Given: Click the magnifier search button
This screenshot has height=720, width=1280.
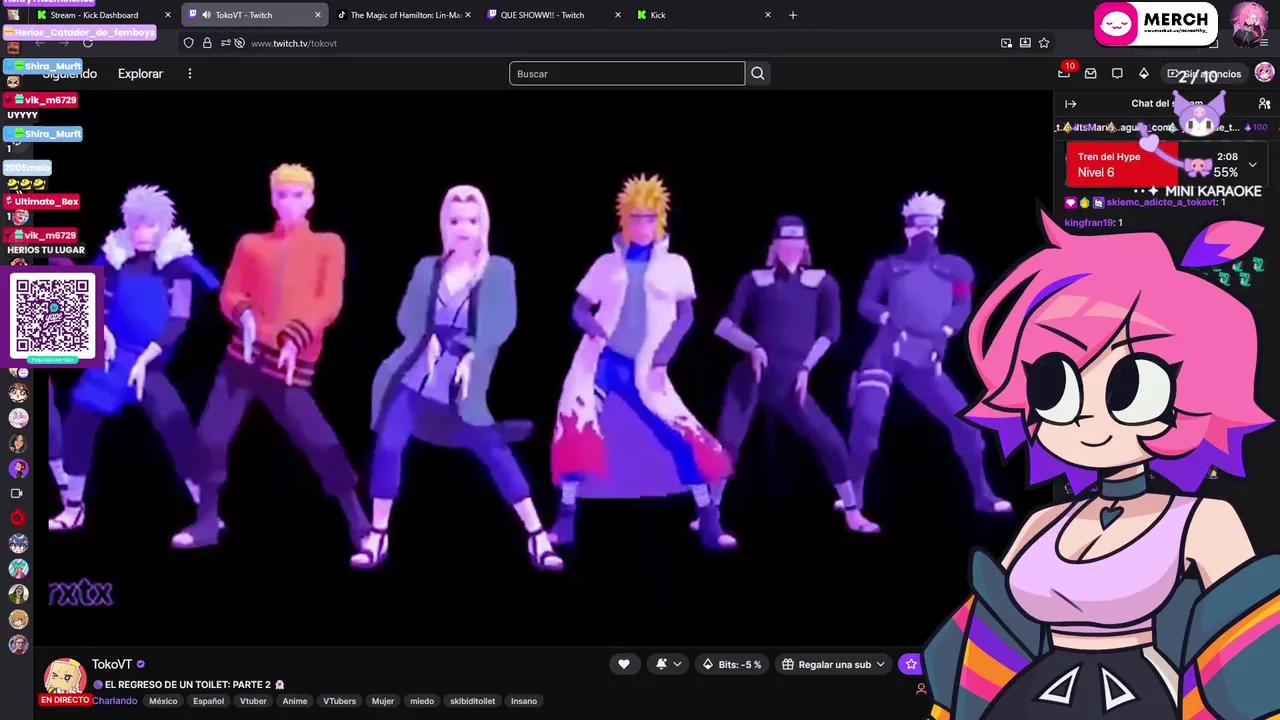Looking at the screenshot, I should coord(758,73).
